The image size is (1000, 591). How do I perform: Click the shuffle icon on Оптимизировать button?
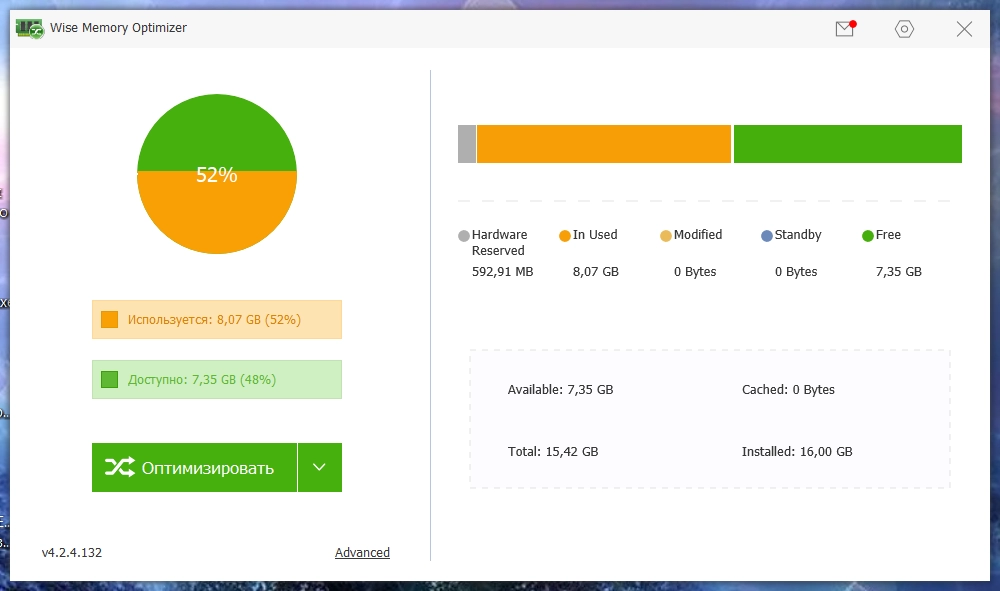[120, 467]
